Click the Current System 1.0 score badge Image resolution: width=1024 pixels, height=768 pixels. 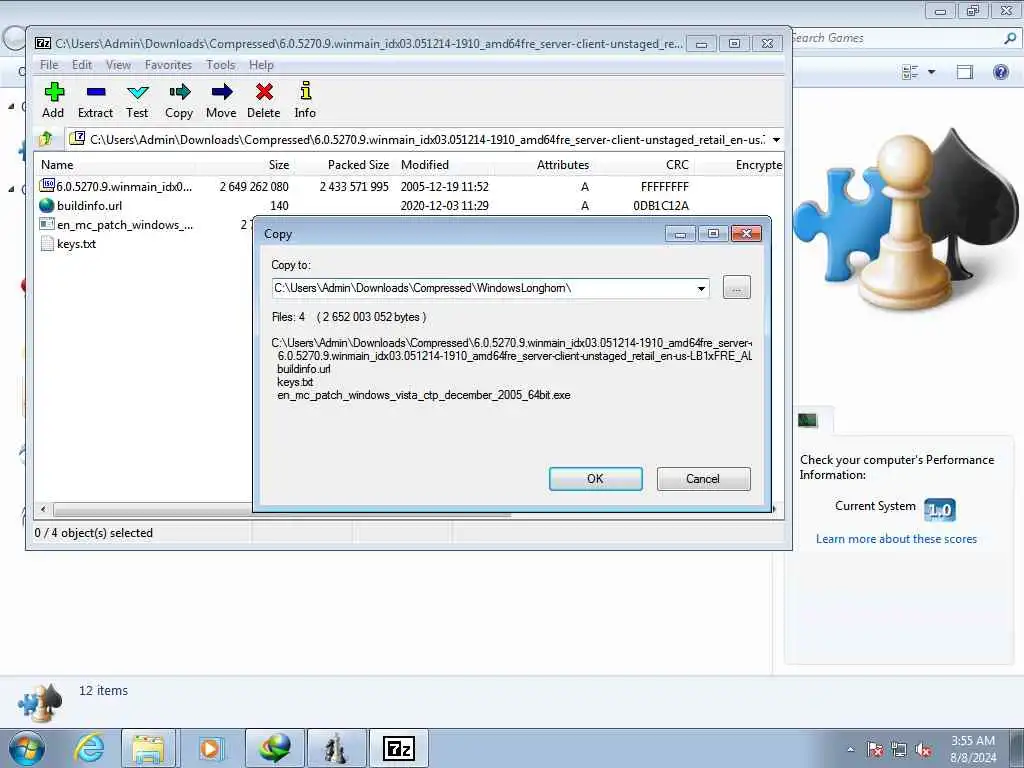click(x=940, y=509)
